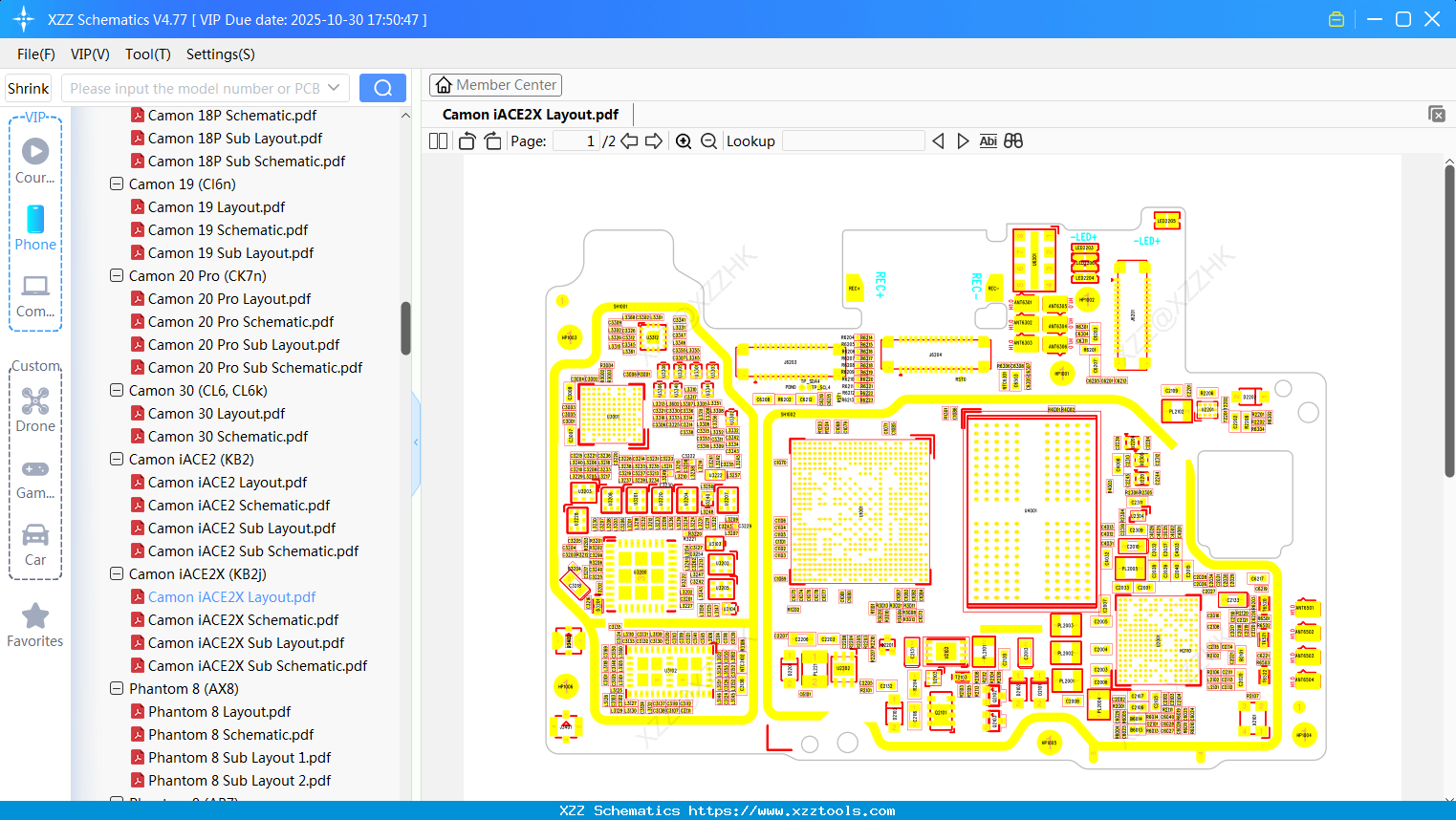
Task: Open Phantom 8 Layout.pdf
Action: [x=220, y=712]
